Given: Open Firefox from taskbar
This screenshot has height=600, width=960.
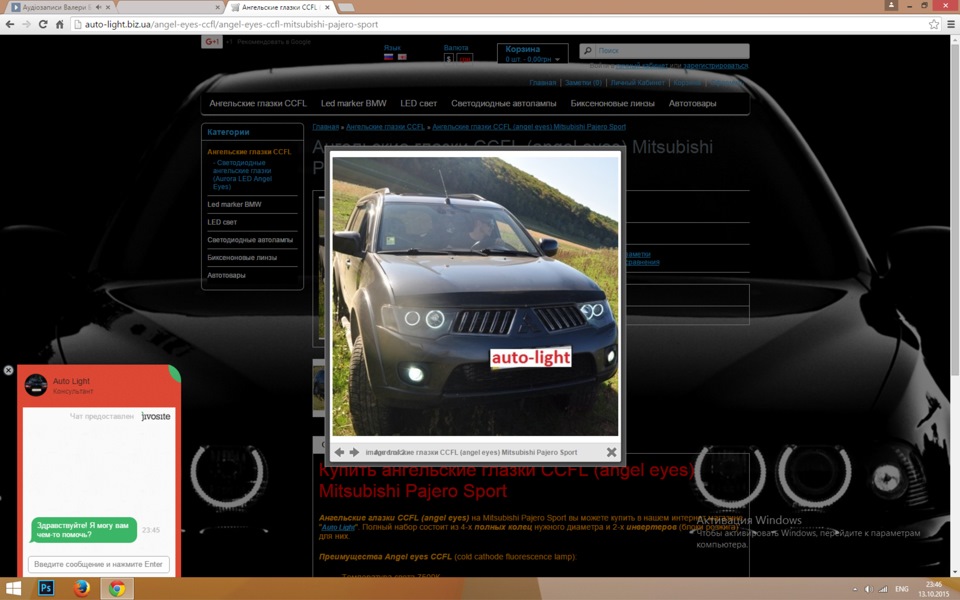Looking at the screenshot, I should pyautogui.click(x=81, y=588).
